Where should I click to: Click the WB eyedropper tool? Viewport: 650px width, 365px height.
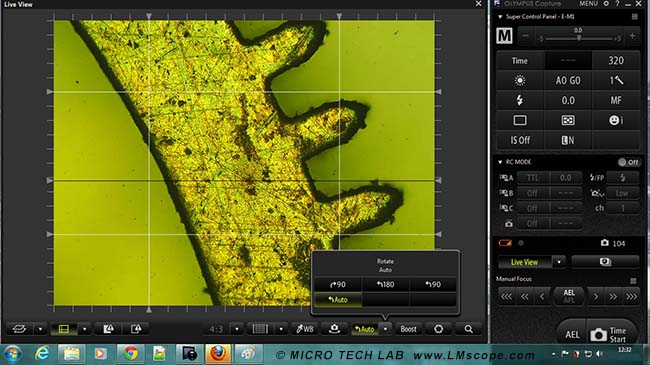pyautogui.click(x=305, y=329)
